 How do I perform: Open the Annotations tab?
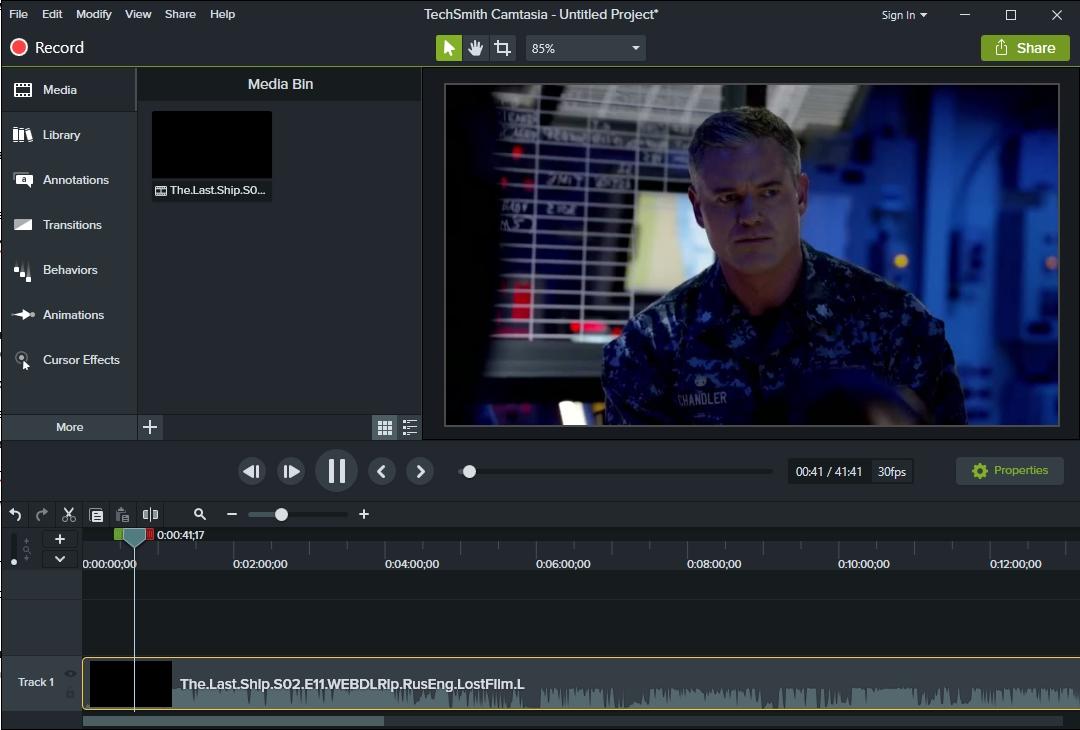[69, 180]
